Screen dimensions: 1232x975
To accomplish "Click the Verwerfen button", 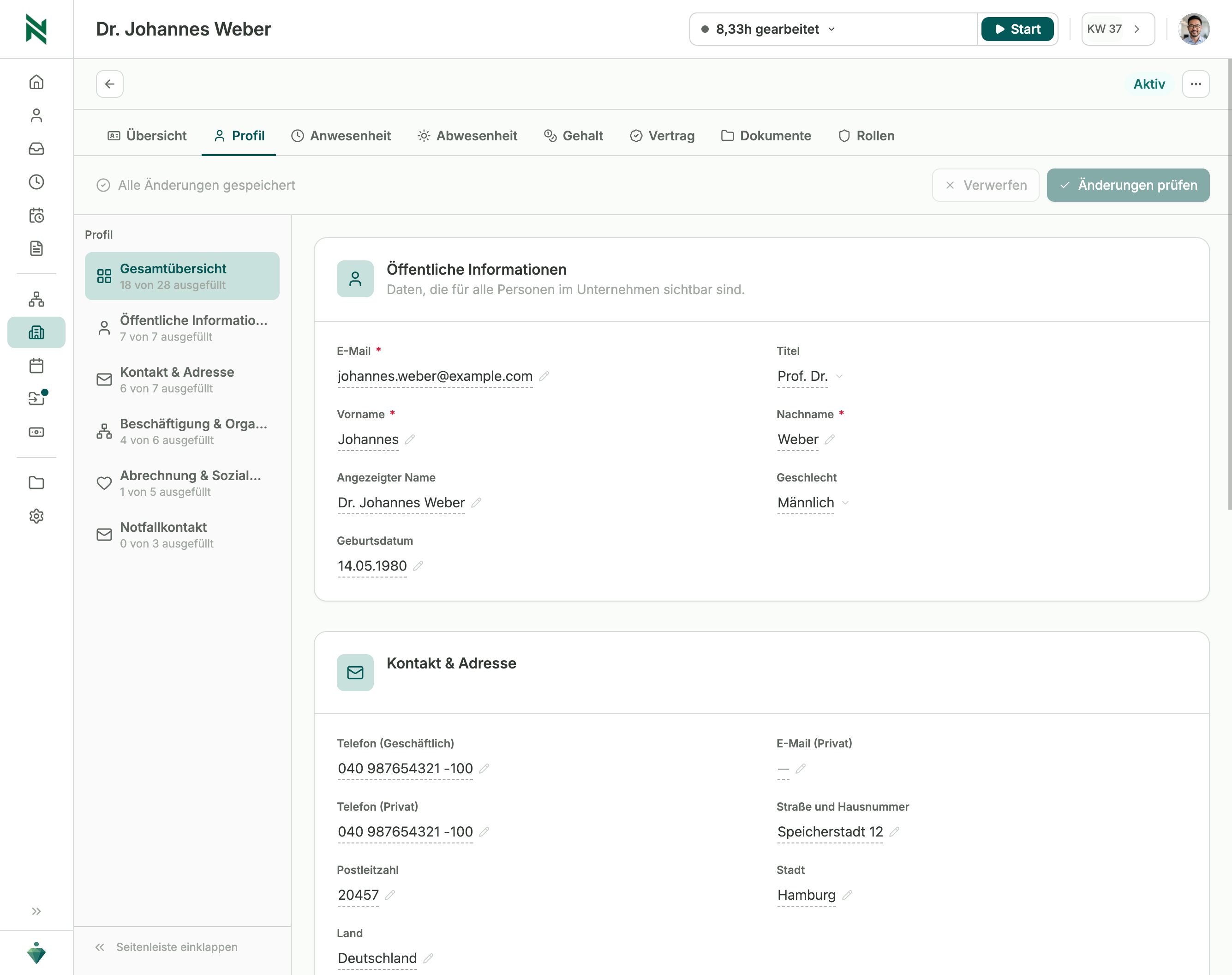I will 986,185.
